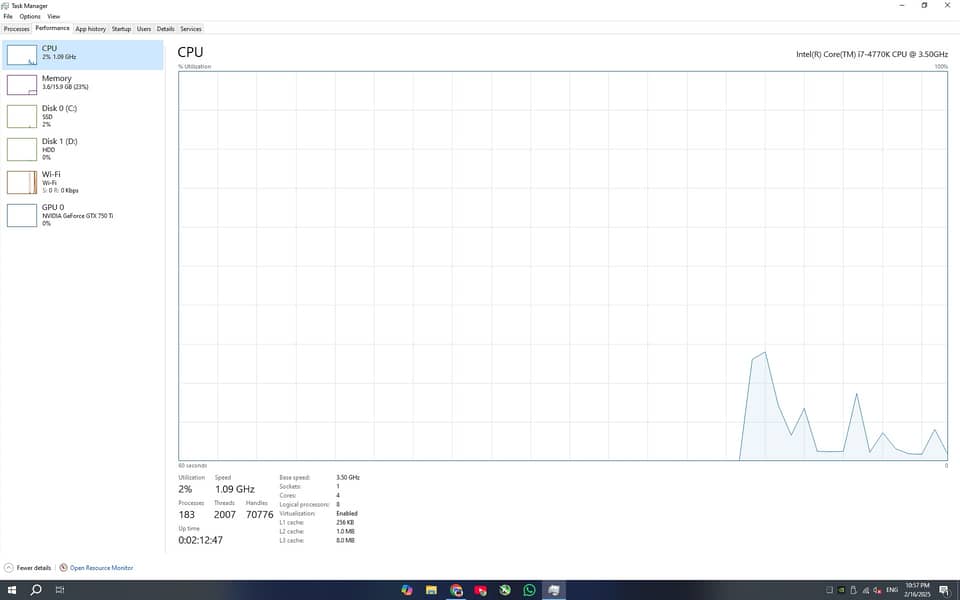The image size is (960, 600).
Task: Open the Windows Start menu
Action: pyautogui.click(x=11, y=590)
